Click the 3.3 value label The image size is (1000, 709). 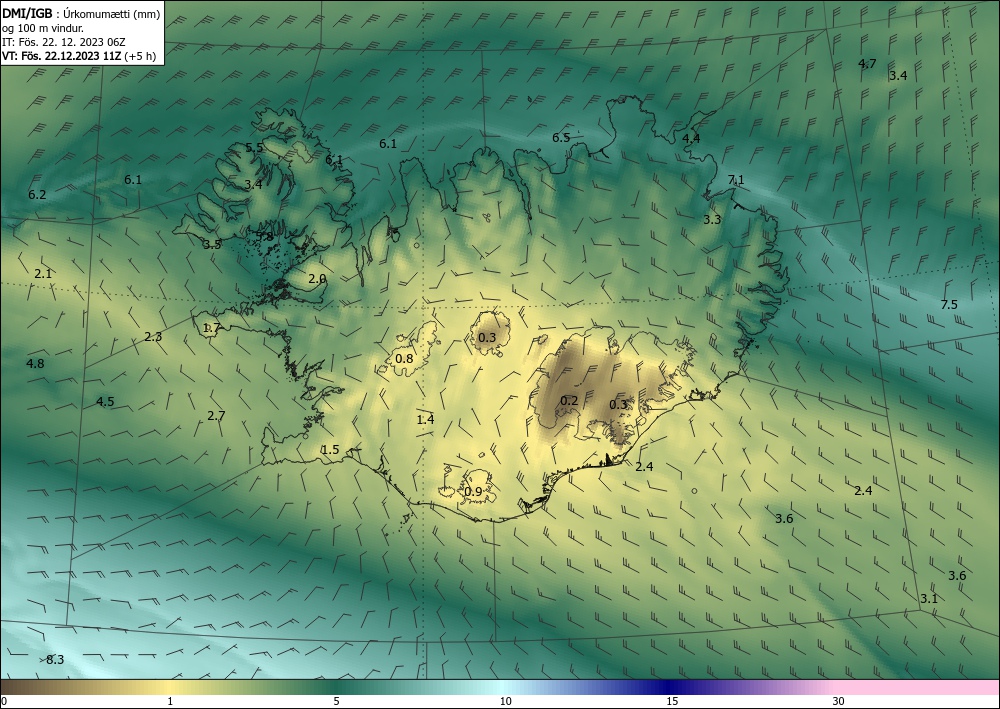[712, 220]
